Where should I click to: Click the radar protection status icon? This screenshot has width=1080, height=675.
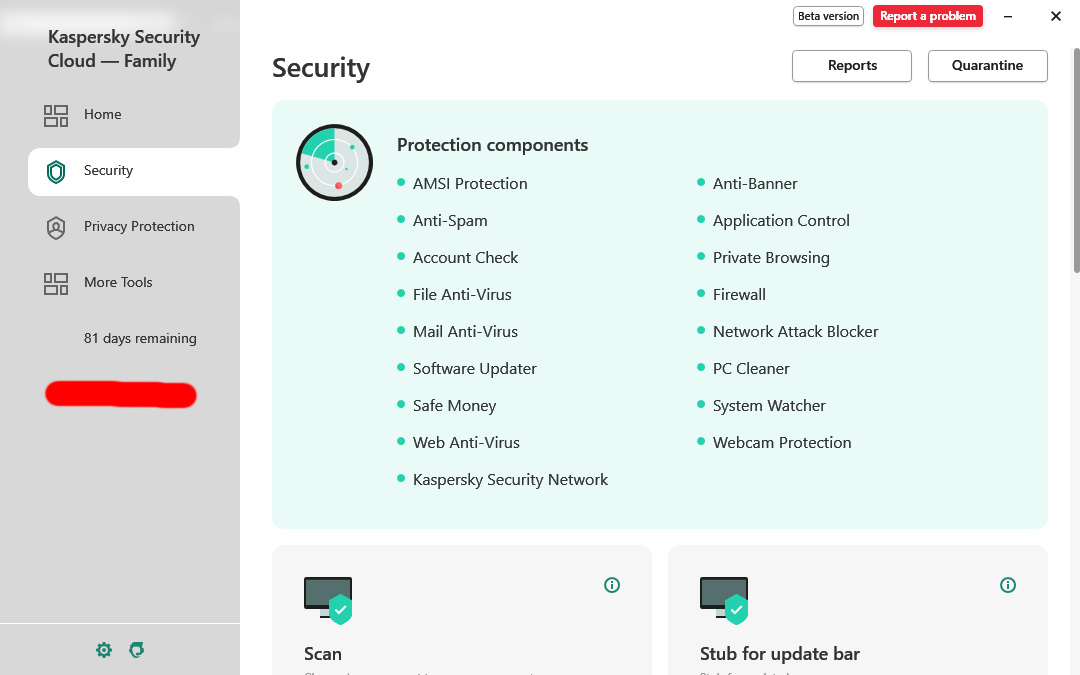click(x=334, y=162)
